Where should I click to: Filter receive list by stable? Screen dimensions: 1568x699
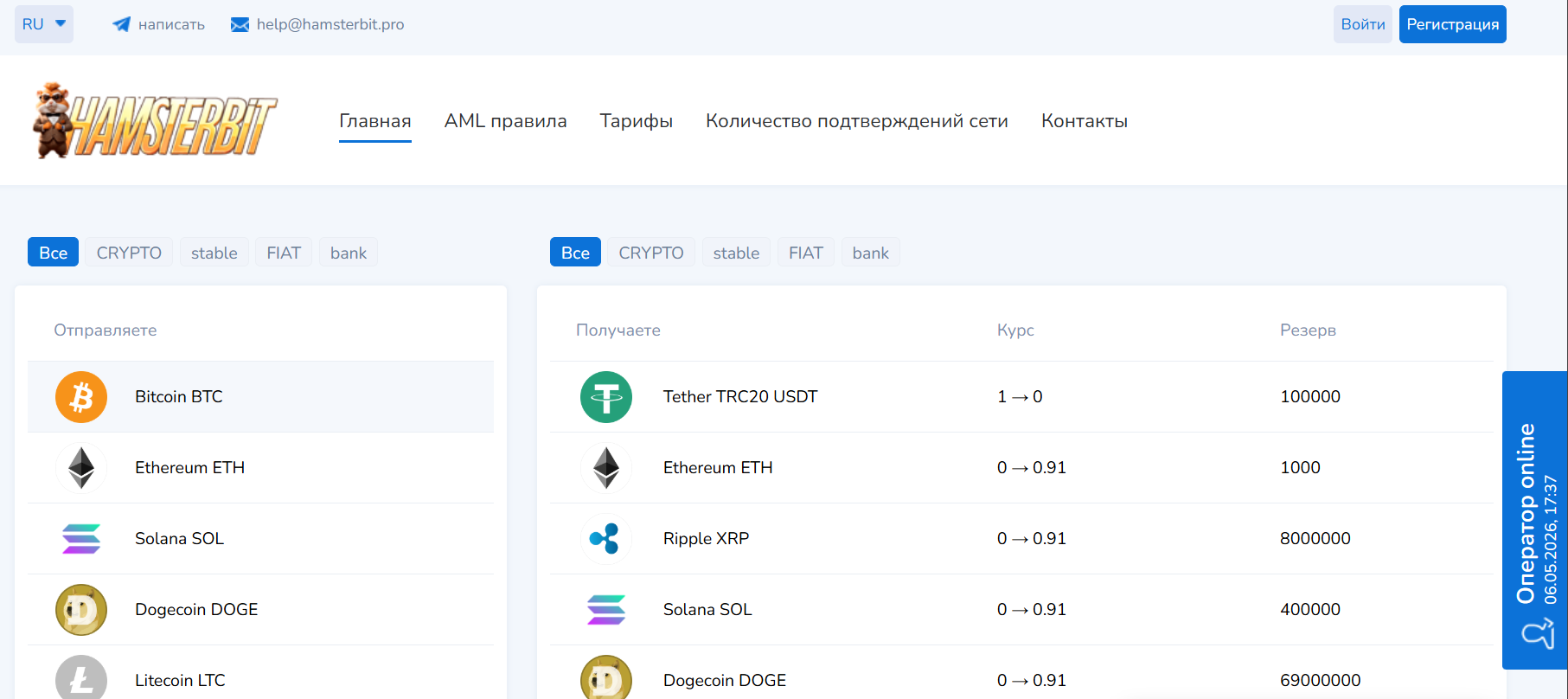737,253
